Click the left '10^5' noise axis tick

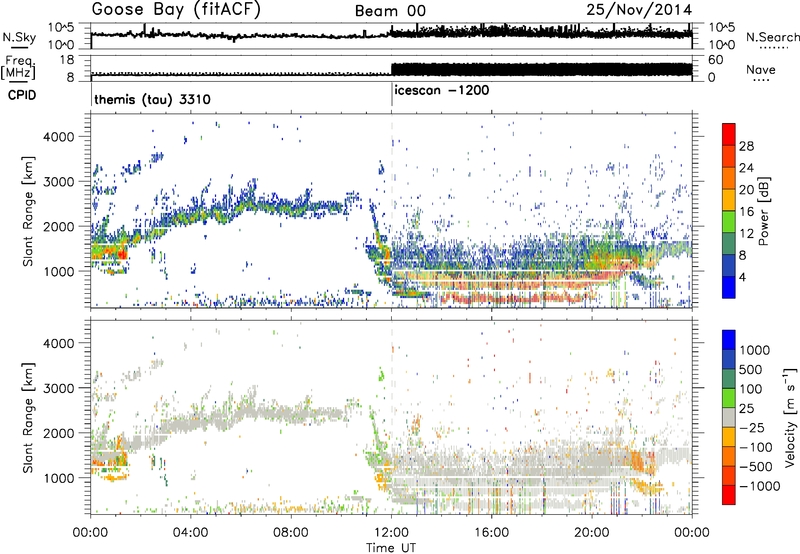(x=61, y=28)
